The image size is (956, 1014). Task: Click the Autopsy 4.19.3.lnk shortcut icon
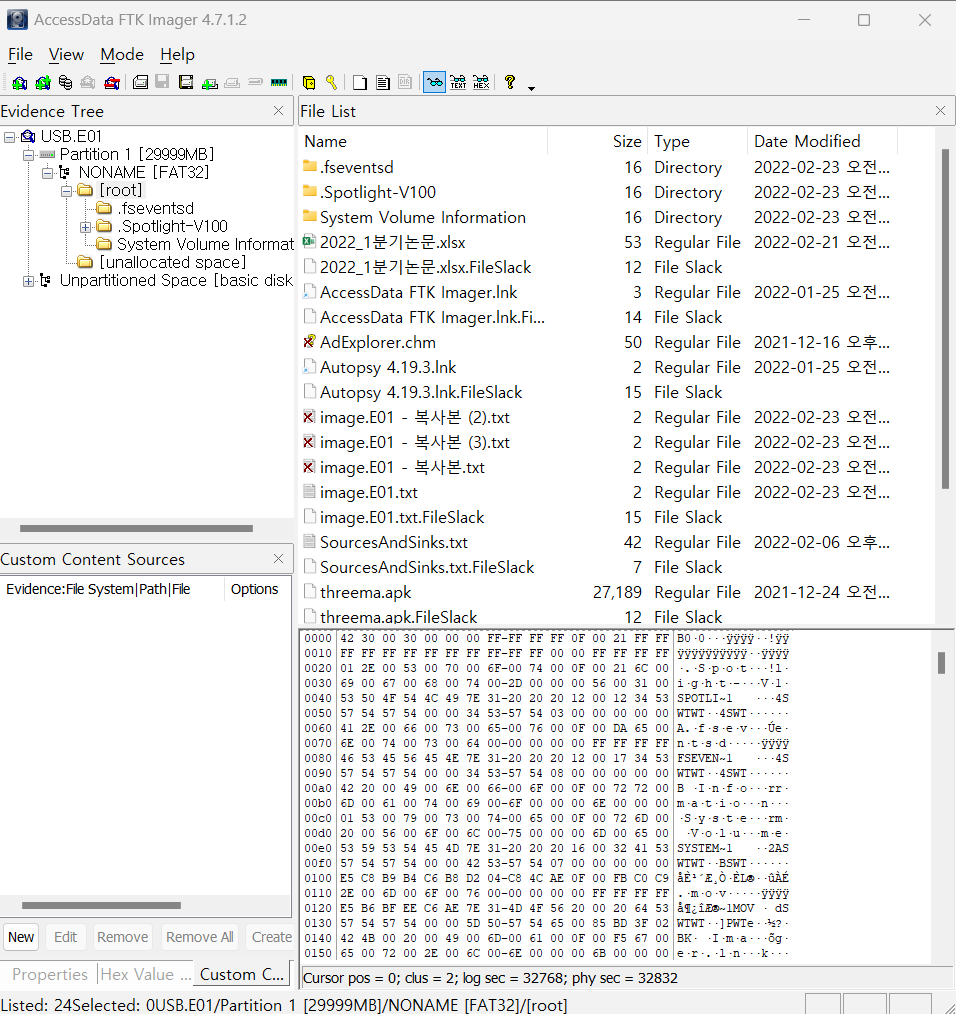309,366
